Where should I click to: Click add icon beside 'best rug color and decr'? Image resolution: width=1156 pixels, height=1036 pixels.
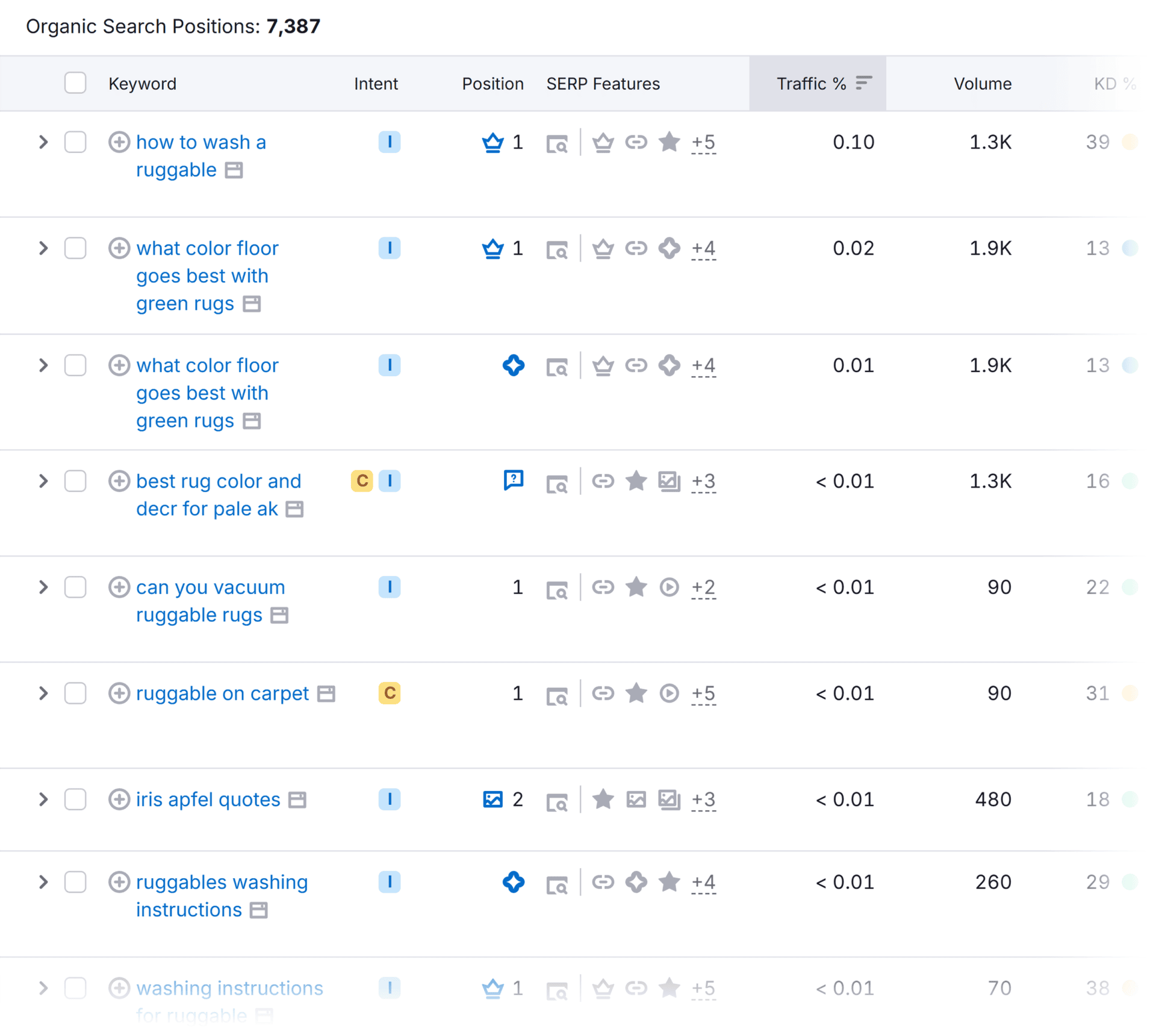pyautogui.click(x=119, y=481)
